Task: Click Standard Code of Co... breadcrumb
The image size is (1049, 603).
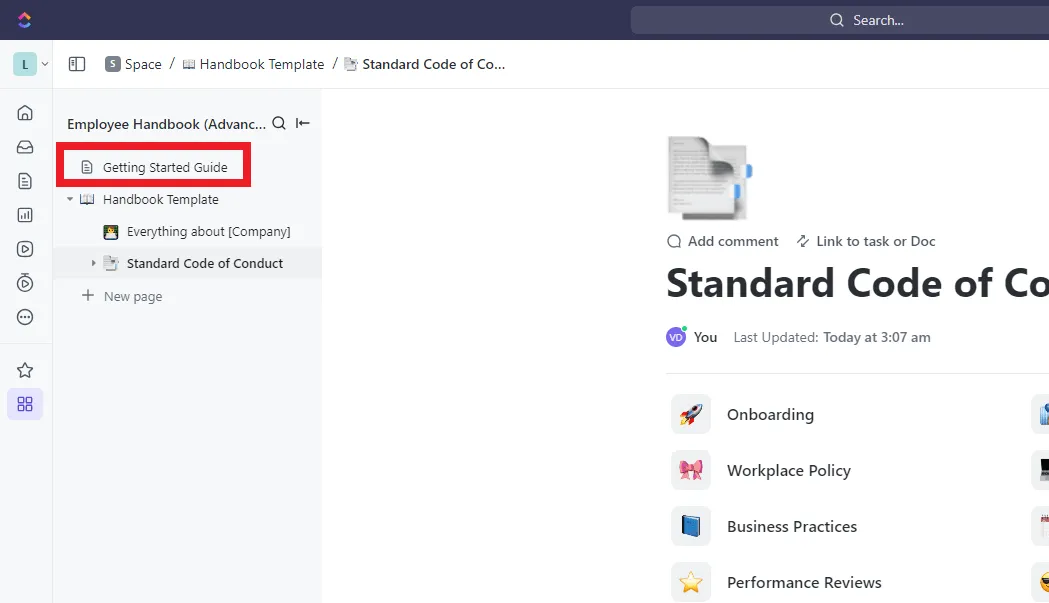Action: 425,64
